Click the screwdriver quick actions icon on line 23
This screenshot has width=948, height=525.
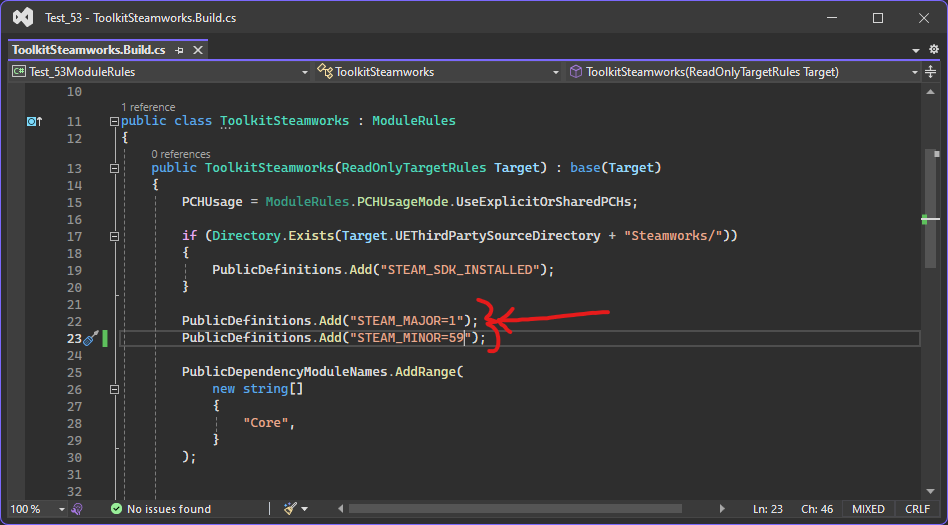89,339
